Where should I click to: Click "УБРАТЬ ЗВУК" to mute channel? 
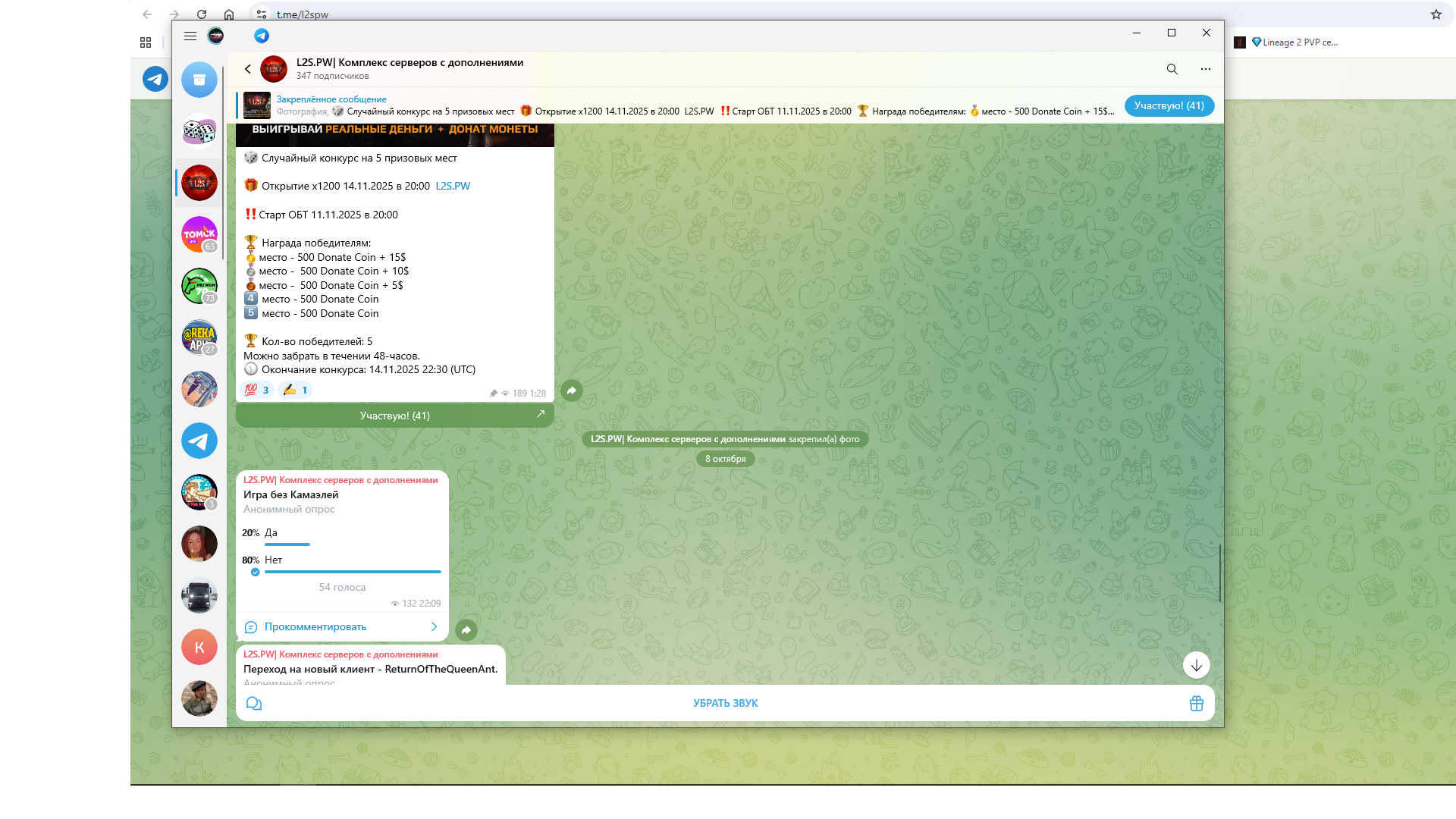point(725,703)
